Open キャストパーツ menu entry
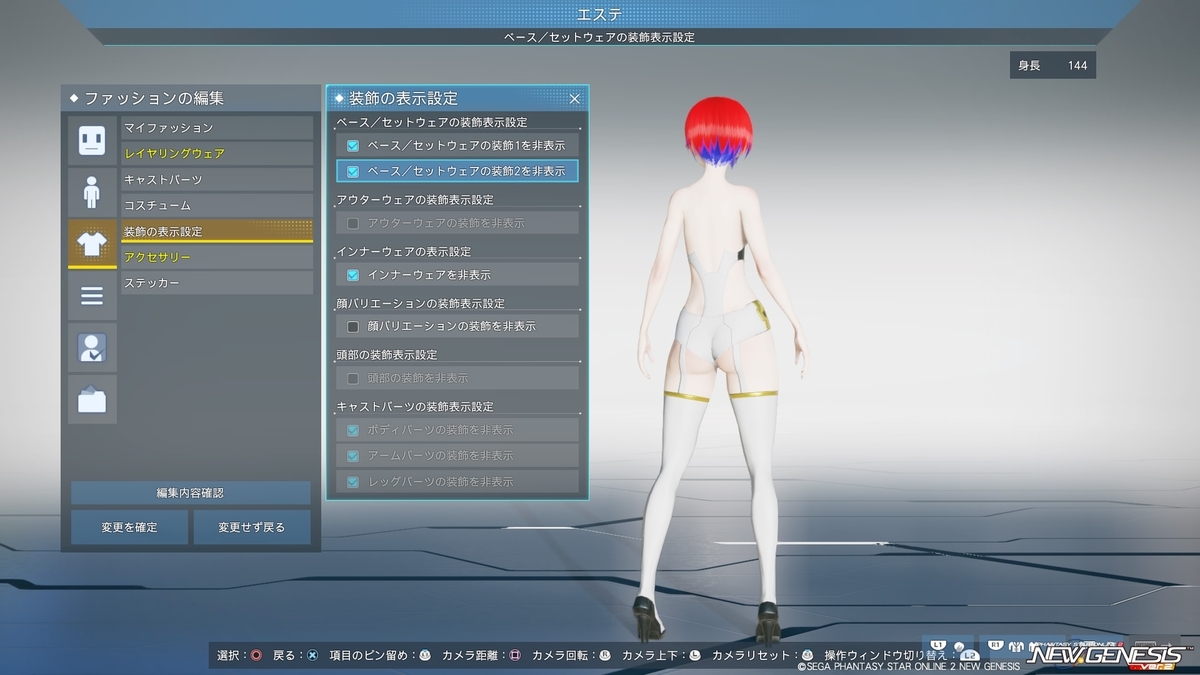This screenshot has height=675, width=1200. (217, 180)
